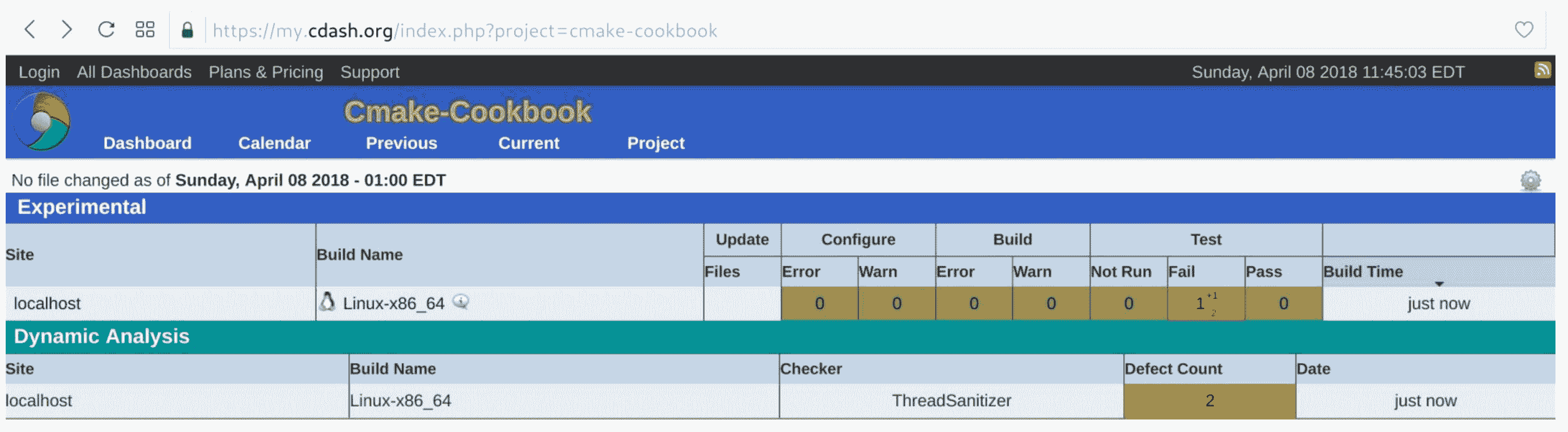The image size is (1568, 432).
Task: Click the browser back arrow
Action: (x=30, y=29)
